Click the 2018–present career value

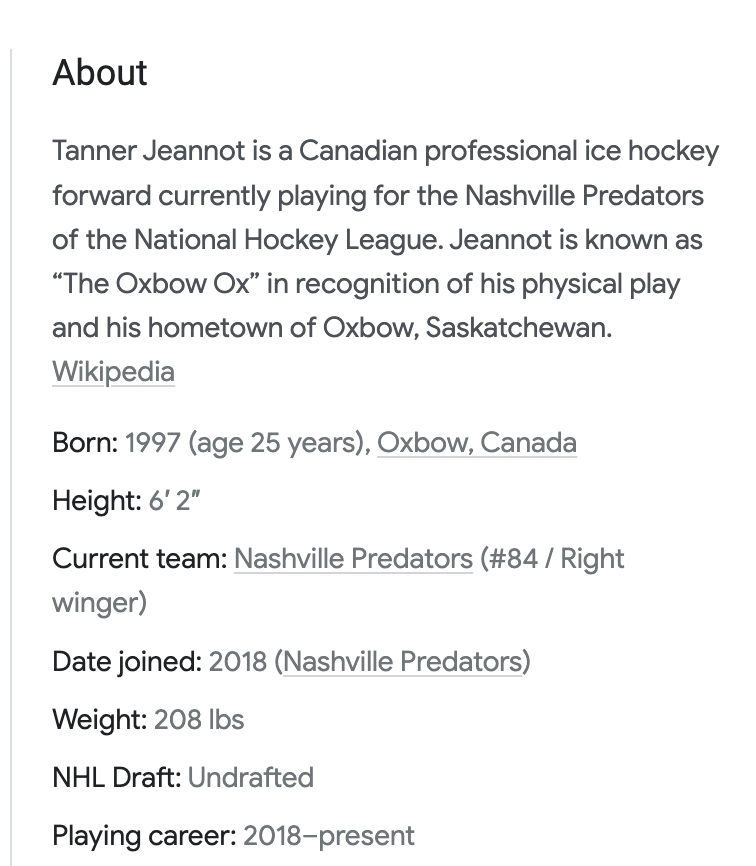pos(329,835)
